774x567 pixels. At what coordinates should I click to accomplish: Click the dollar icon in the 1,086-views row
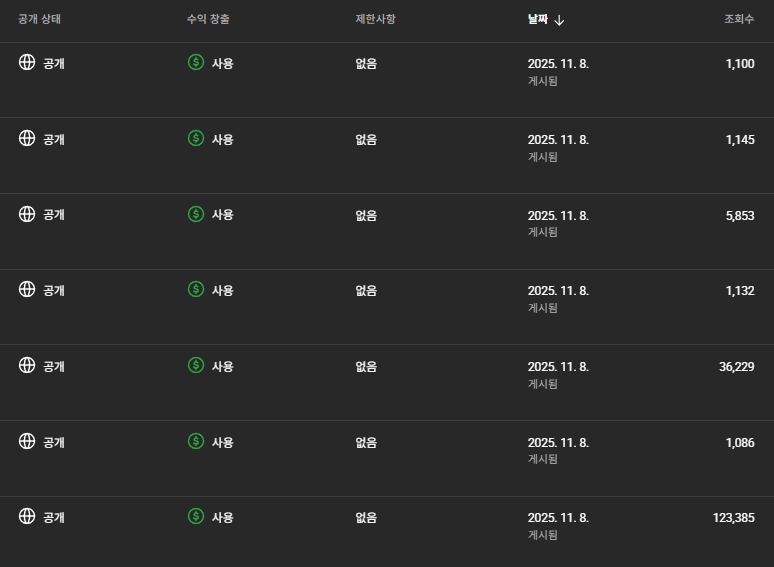196,442
